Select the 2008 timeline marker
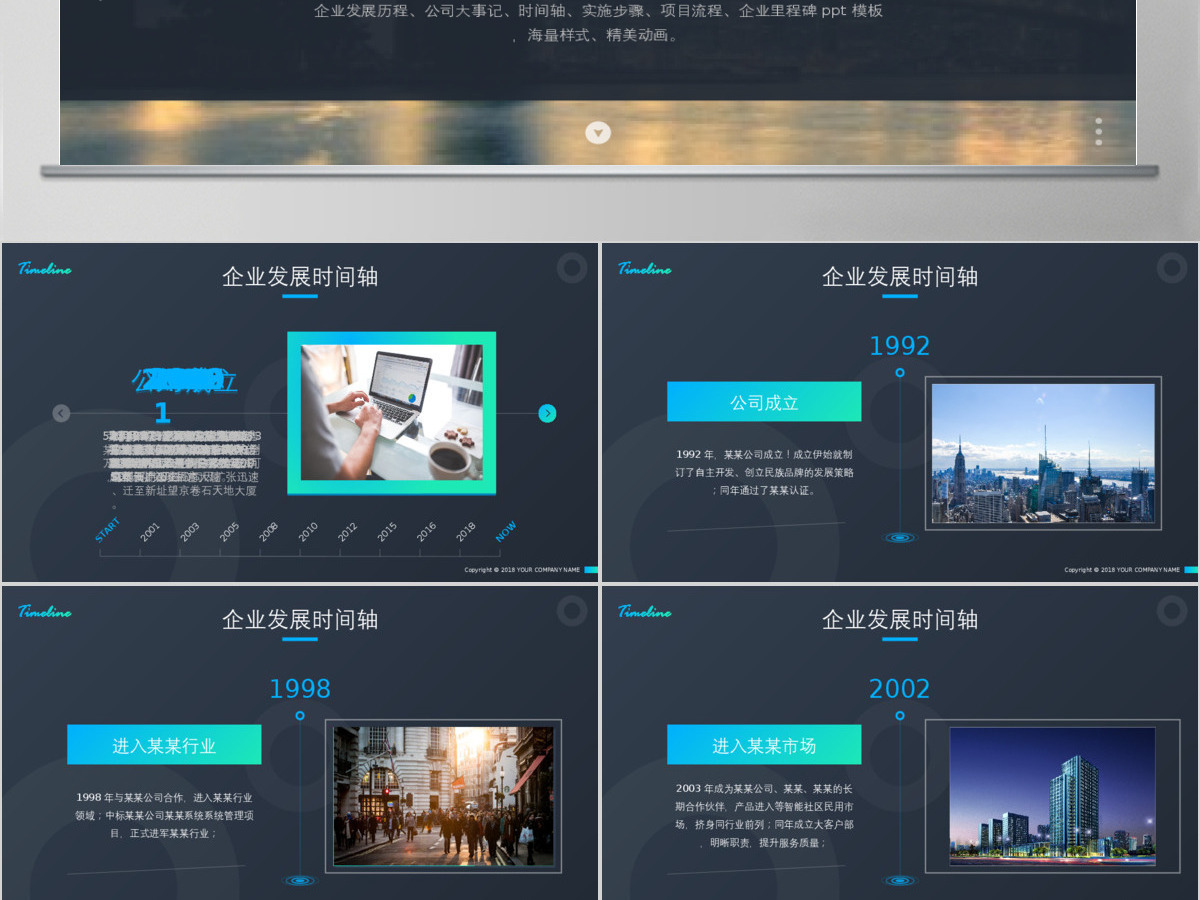Viewport: 1200px width, 900px height. click(268, 532)
